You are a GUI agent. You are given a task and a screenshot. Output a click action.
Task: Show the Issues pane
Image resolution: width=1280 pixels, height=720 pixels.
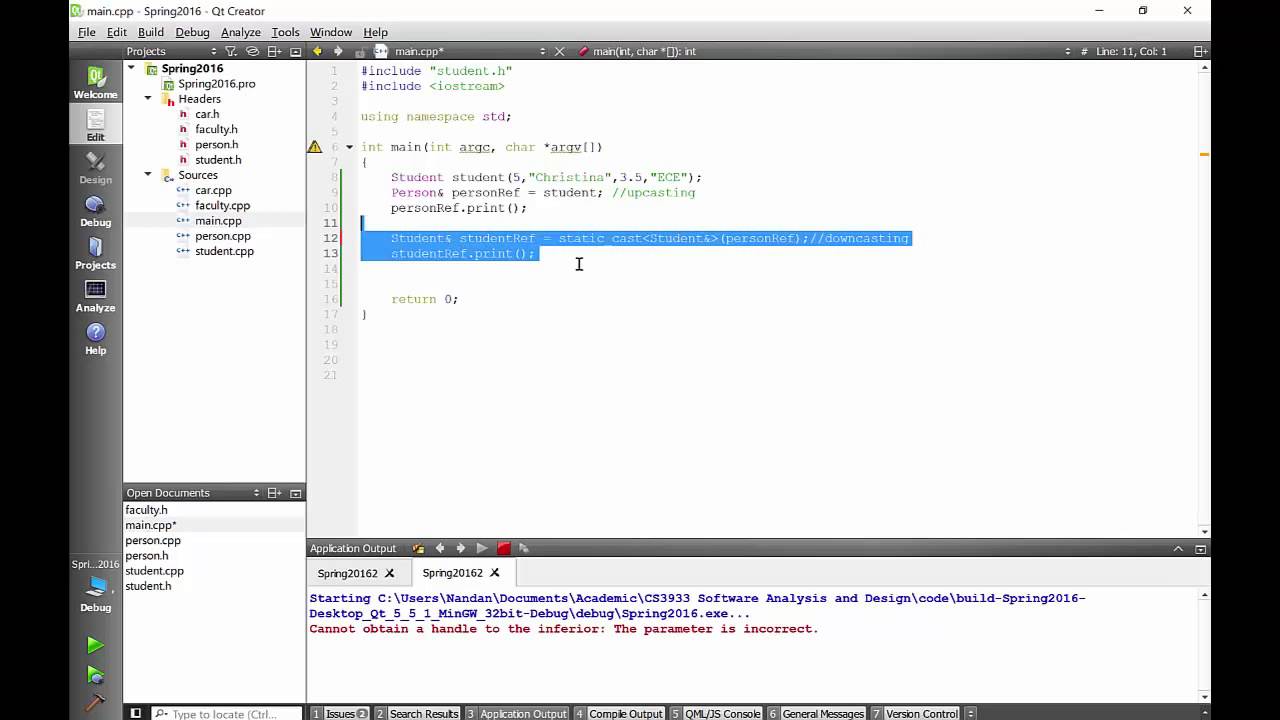[340, 713]
